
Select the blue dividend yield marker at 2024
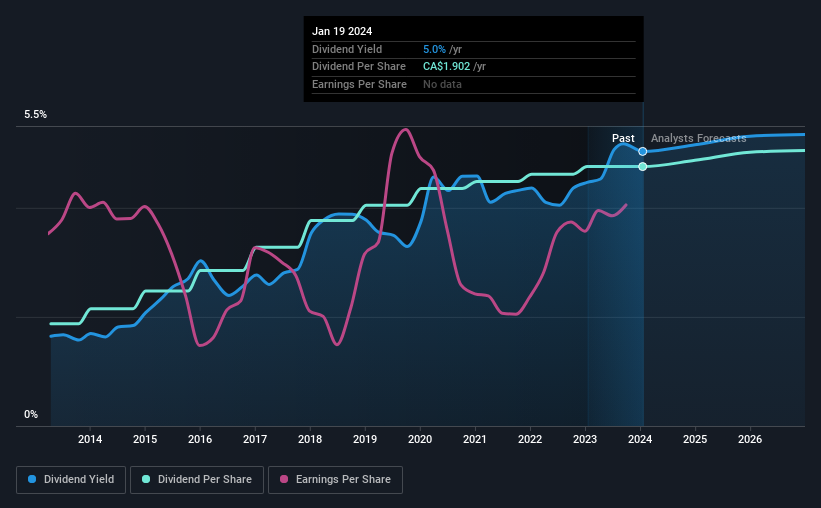(x=642, y=151)
